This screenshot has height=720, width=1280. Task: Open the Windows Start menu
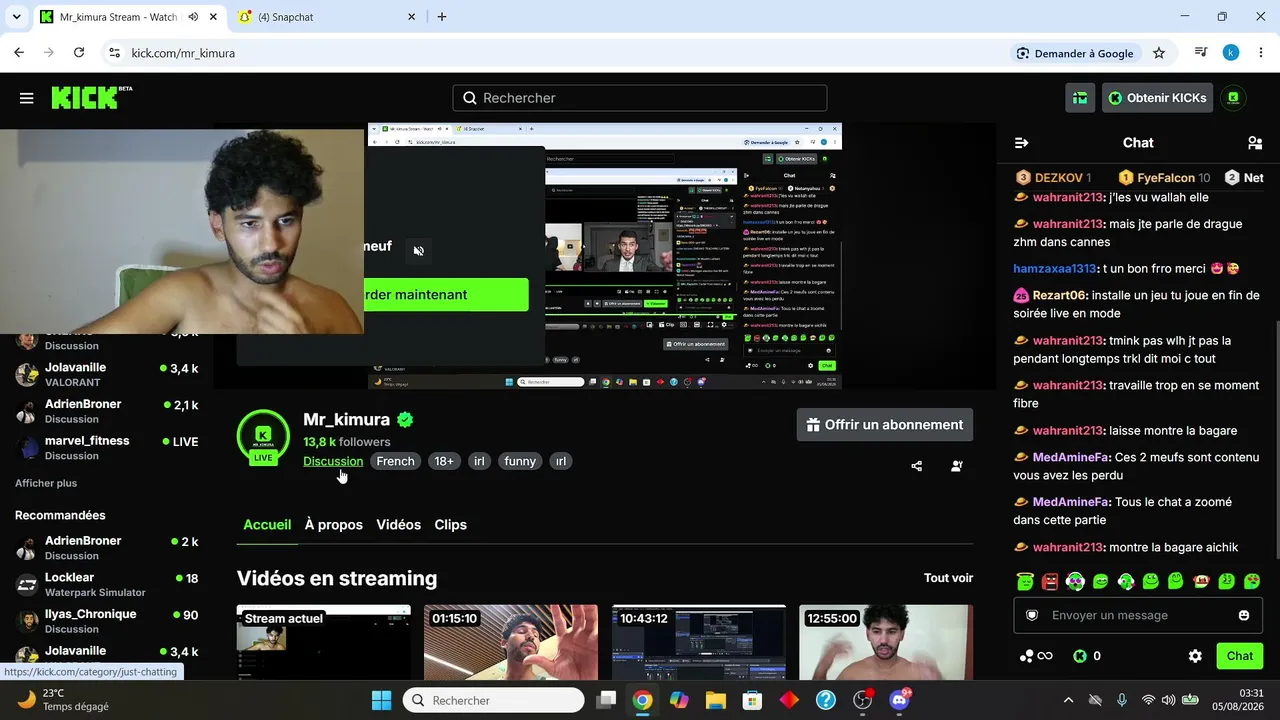(382, 700)
